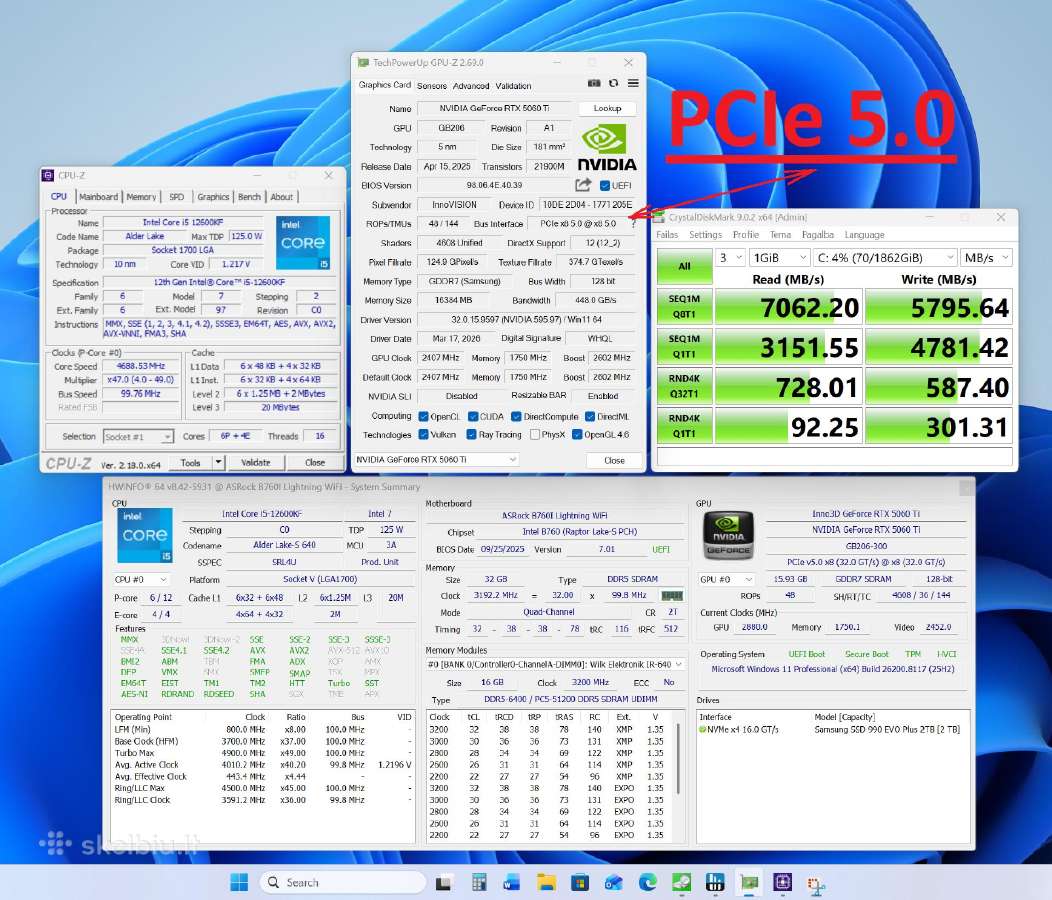Click the Close button in GPU-Z

point(614,460)
